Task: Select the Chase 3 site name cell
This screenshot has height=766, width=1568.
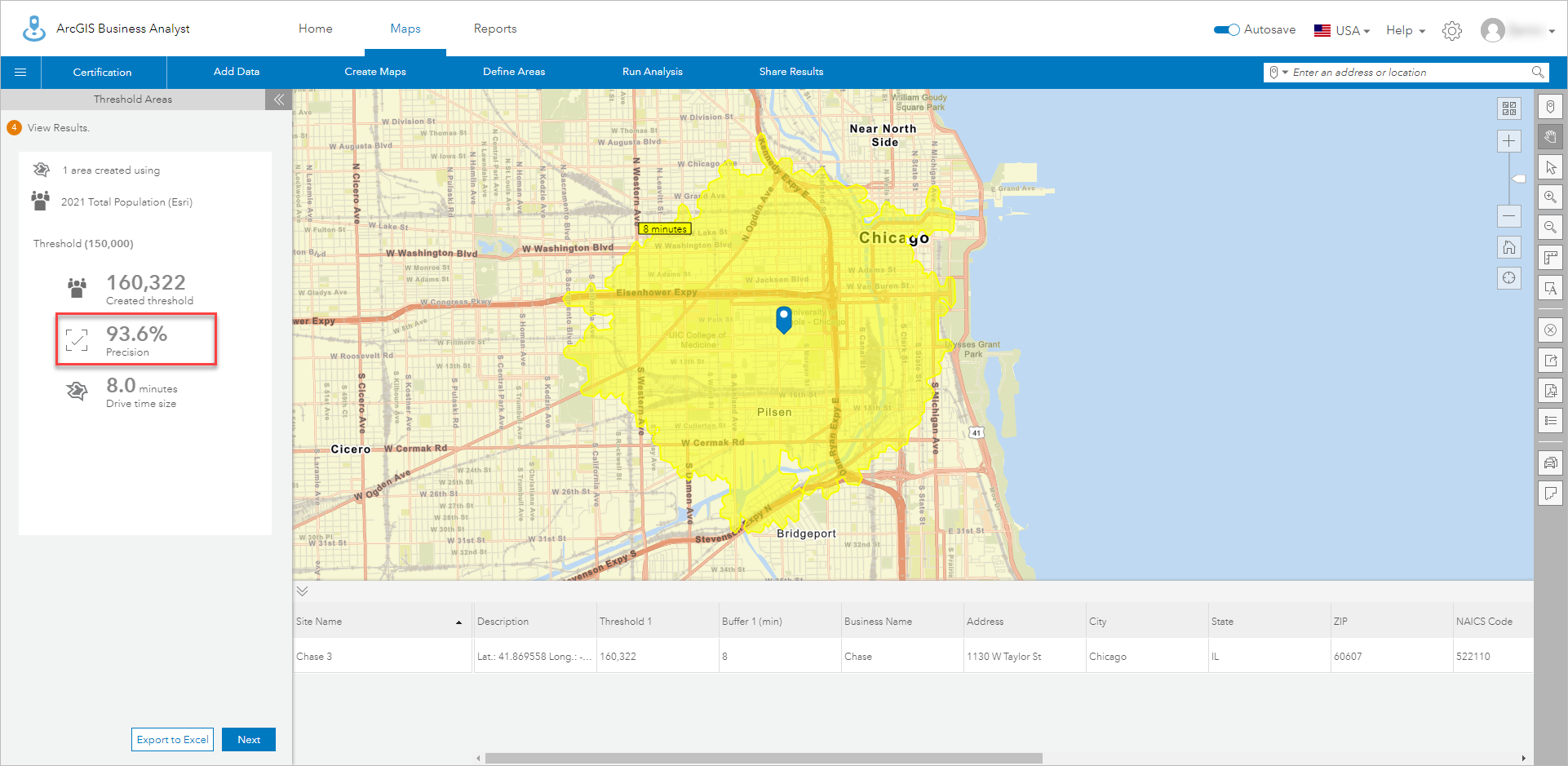Action: [383, 657]
